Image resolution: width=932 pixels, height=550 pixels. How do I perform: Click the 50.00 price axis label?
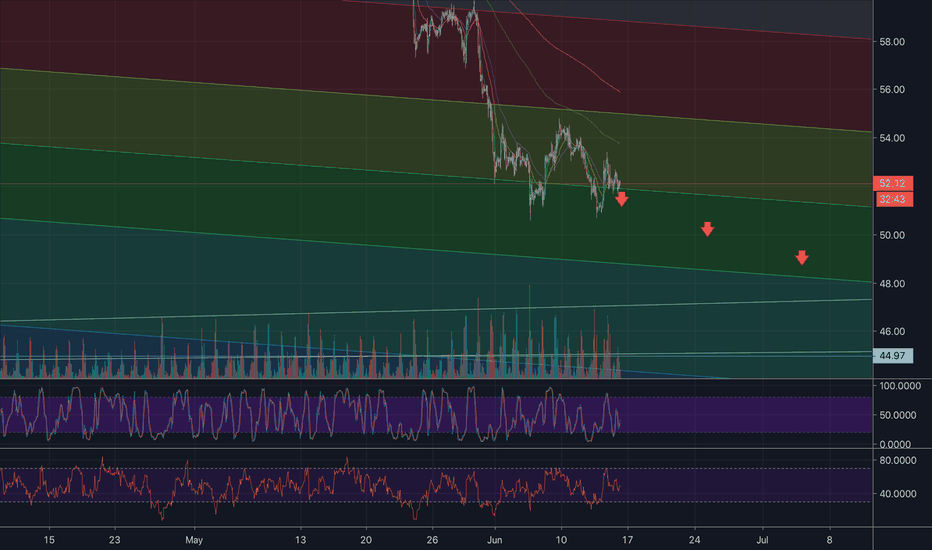pos(892,235)
